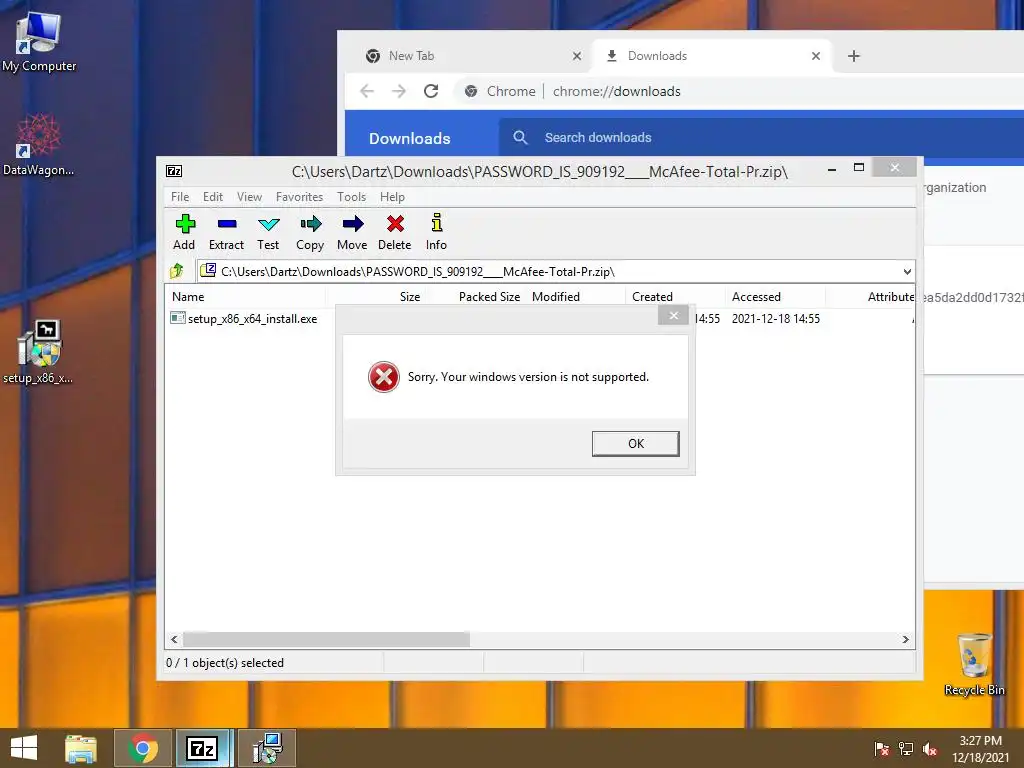Screen dimensions: 1024x768
Task: Open My Computer desktop icon
Action: [39, 41]
